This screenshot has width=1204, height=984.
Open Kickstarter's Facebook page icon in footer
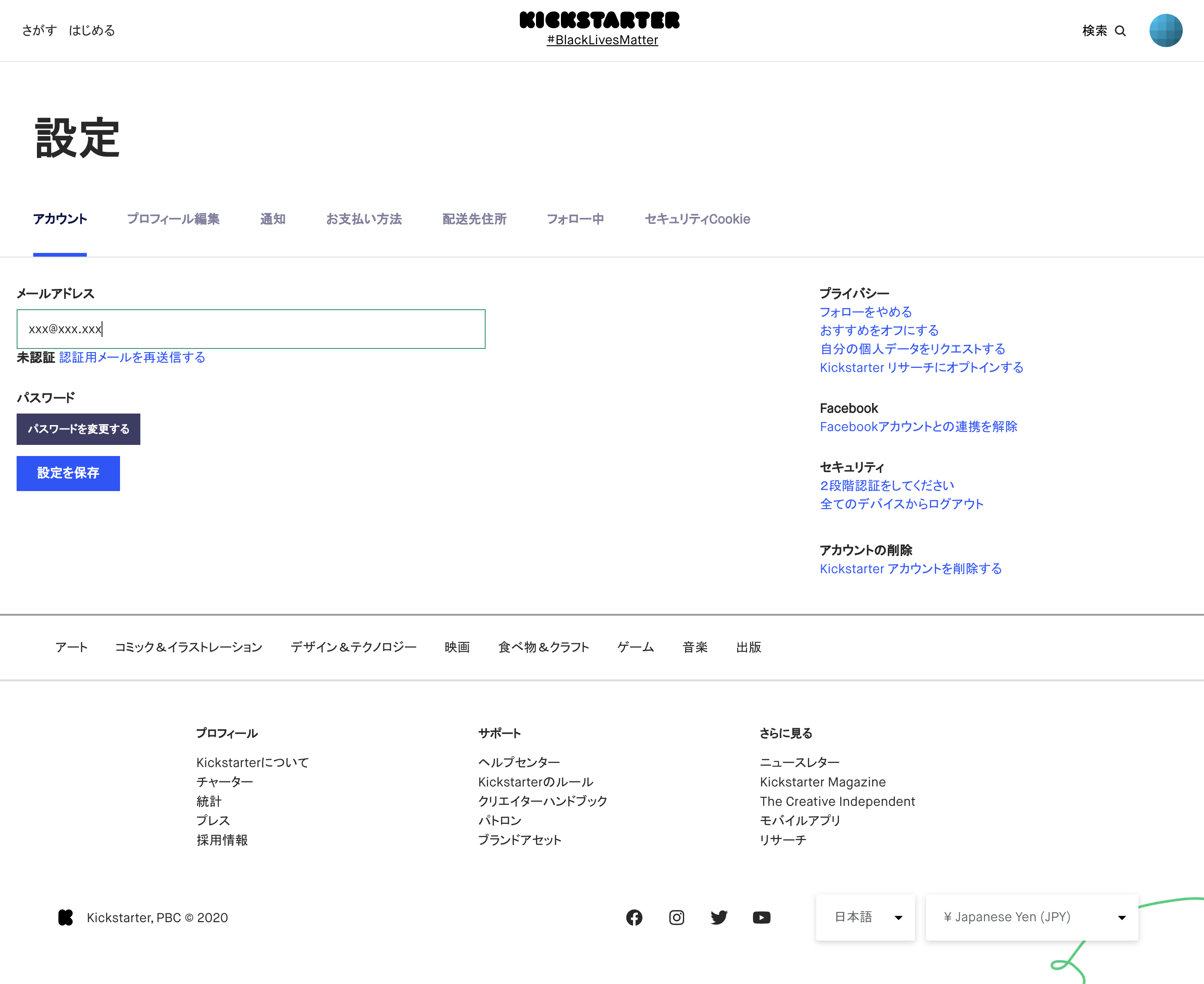[x=634, y=917]
